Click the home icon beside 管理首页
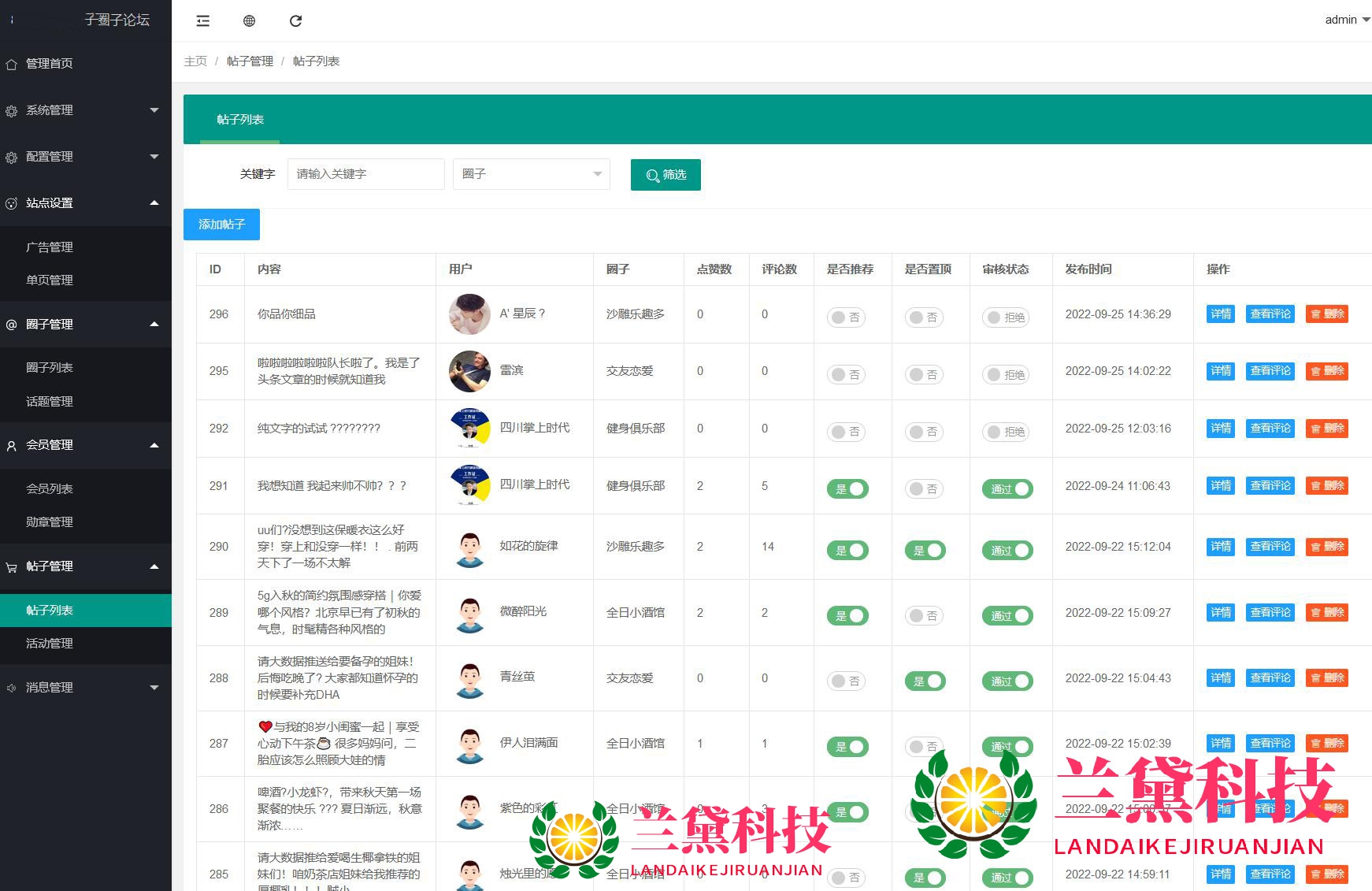The width and height of the screenshot is (1372, 891). coord(12,65)
